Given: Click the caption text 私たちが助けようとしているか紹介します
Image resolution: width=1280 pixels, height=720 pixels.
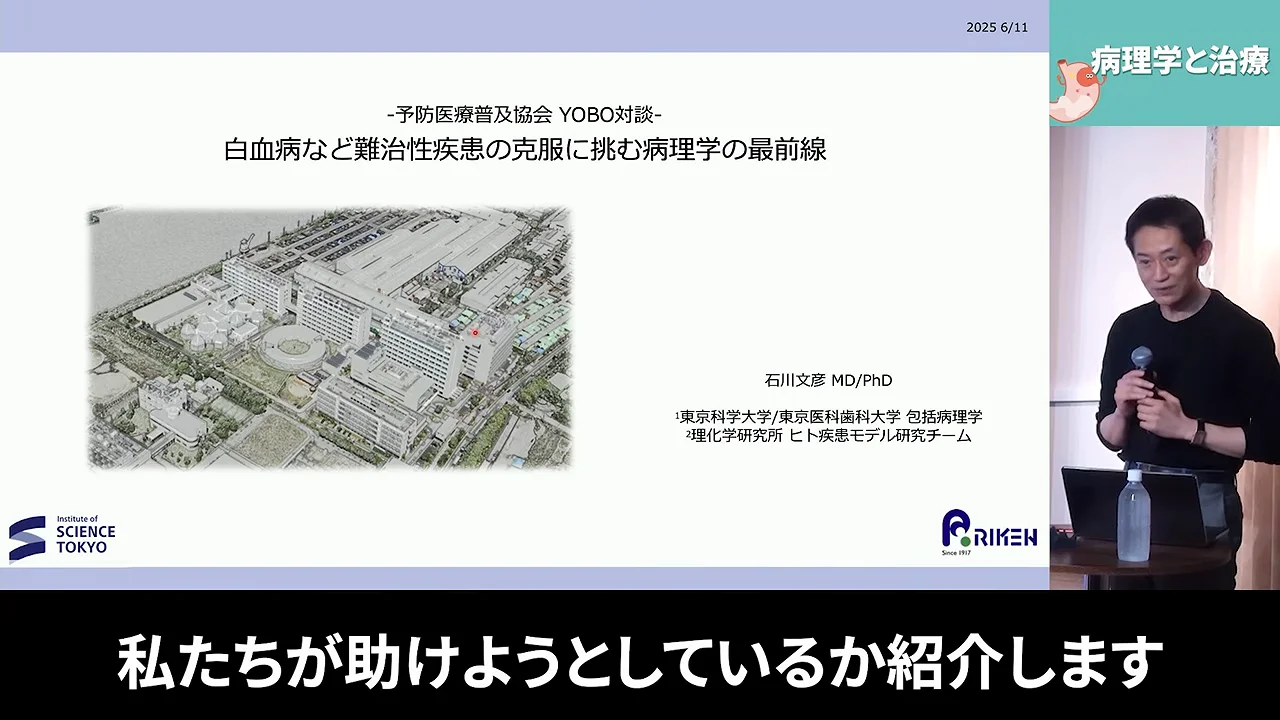Looking at the screenshot, I should point(640,662).
